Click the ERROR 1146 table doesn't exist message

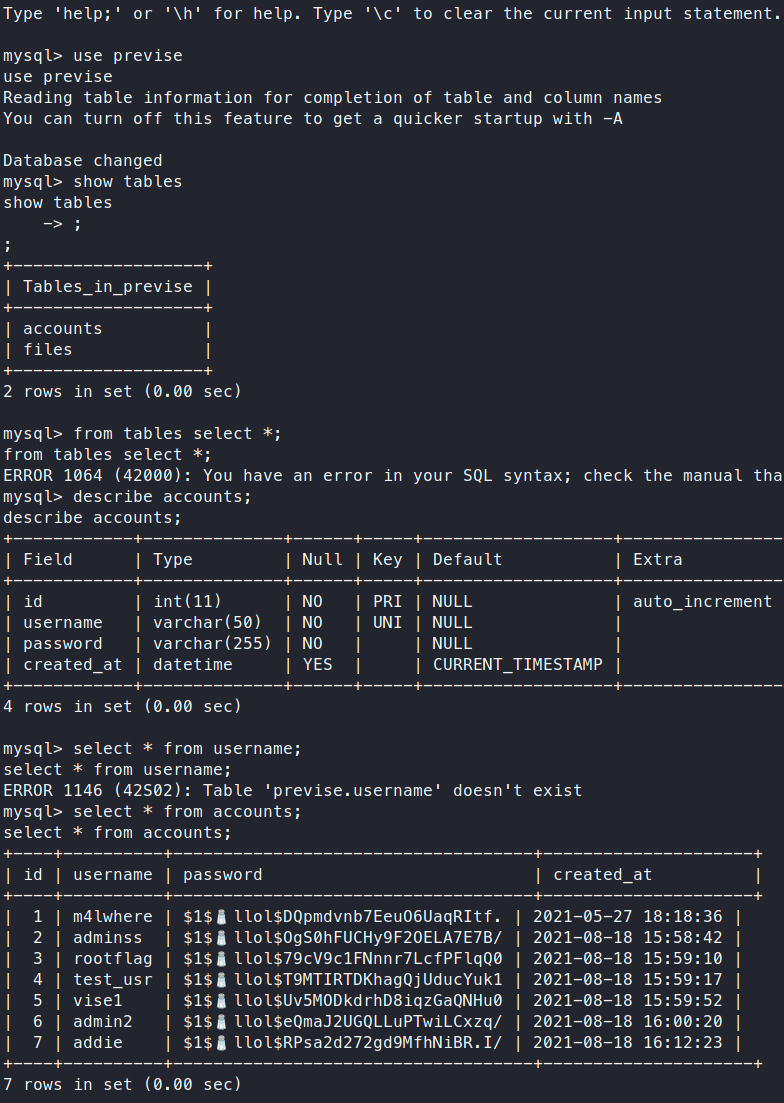click(x=292, y=790)
